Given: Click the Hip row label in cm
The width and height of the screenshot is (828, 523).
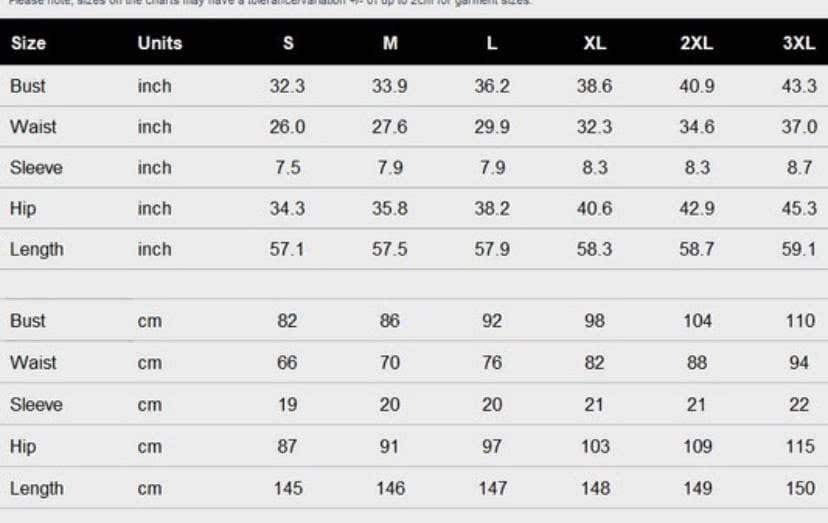Looking at the screenshot, I should pyautogui.click(x=21, y=447).
